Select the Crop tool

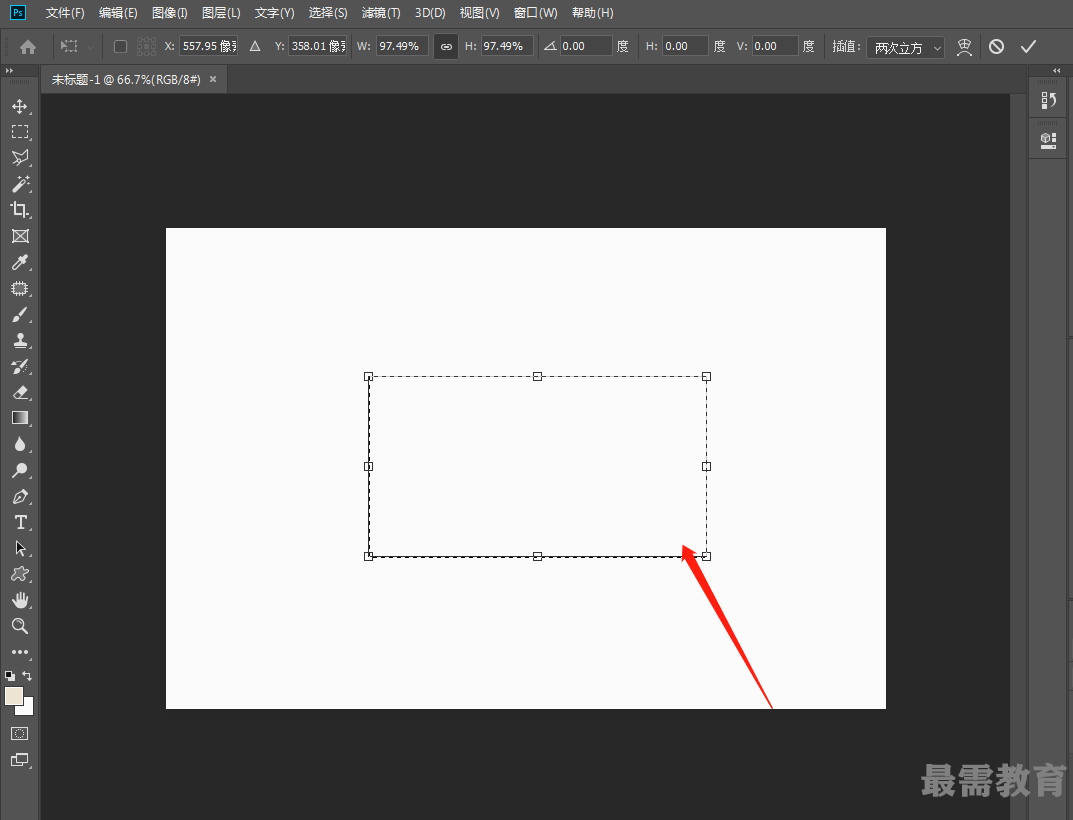[20, 210]
